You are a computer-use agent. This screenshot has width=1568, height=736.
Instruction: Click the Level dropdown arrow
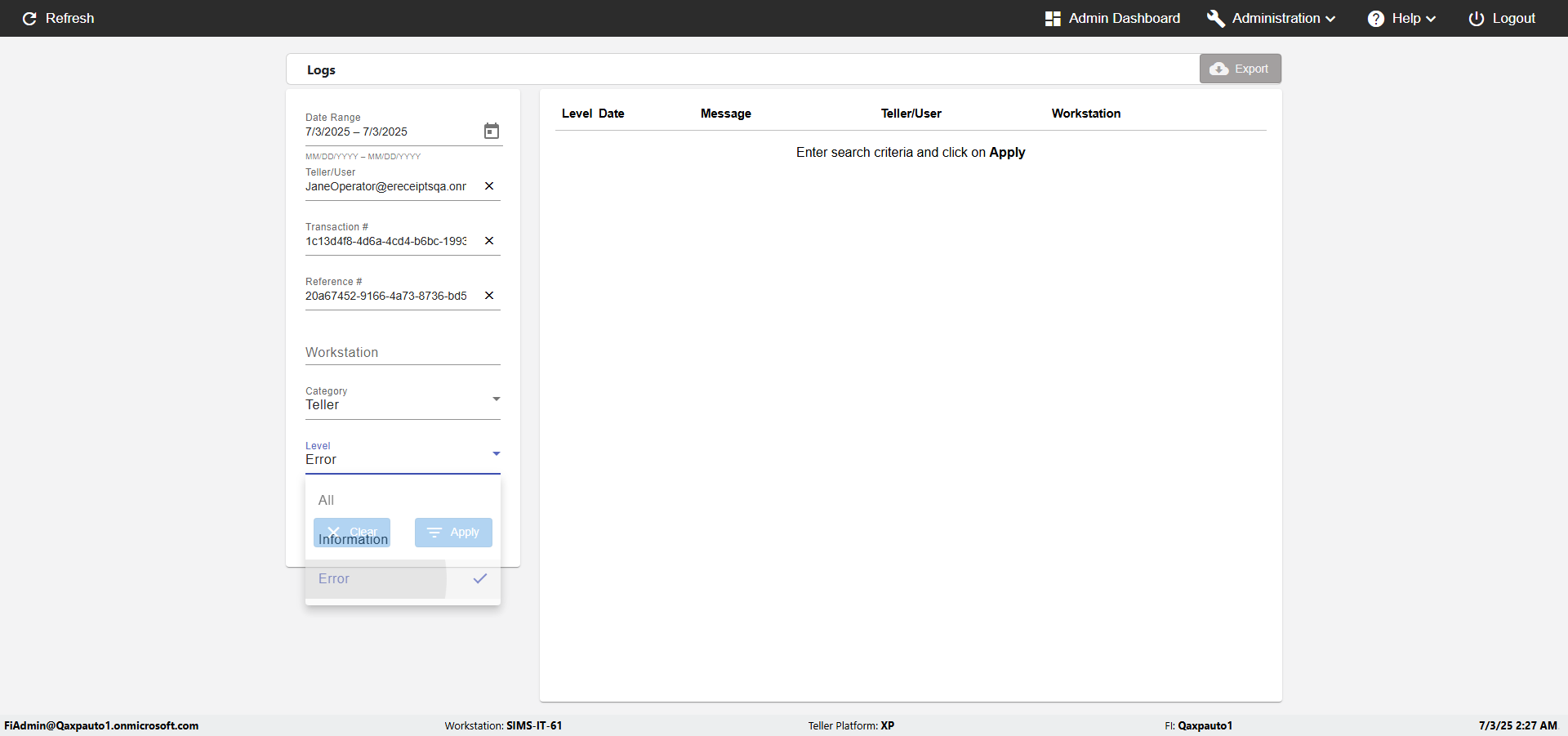coord(496,453)
